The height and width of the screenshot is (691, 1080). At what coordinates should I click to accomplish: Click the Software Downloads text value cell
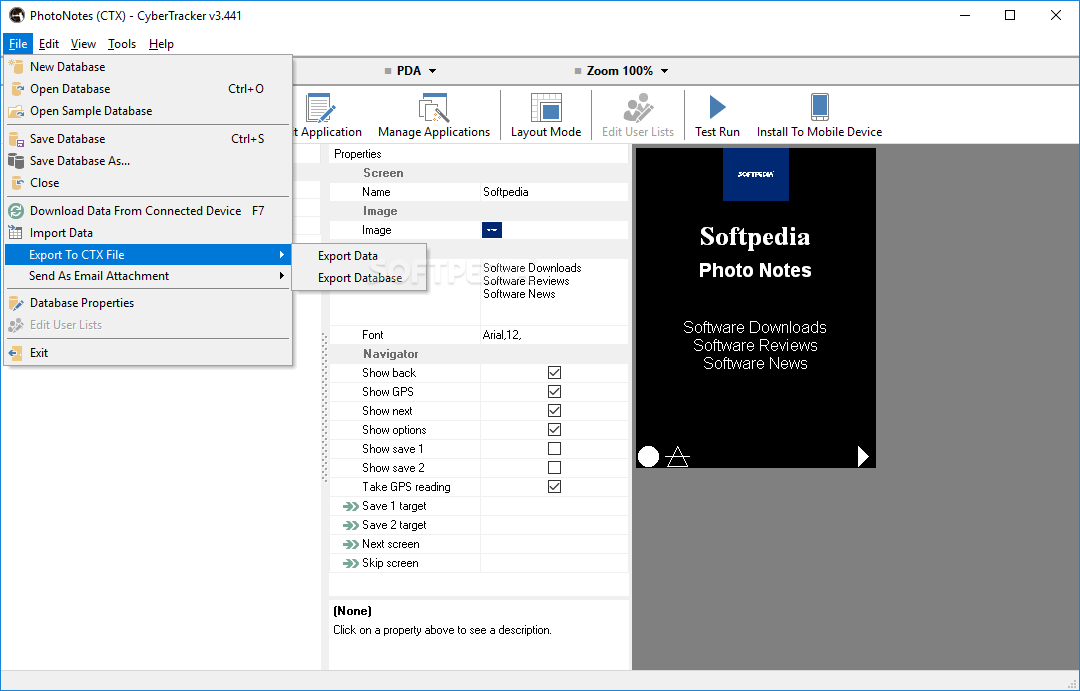[x=554, y=292]
